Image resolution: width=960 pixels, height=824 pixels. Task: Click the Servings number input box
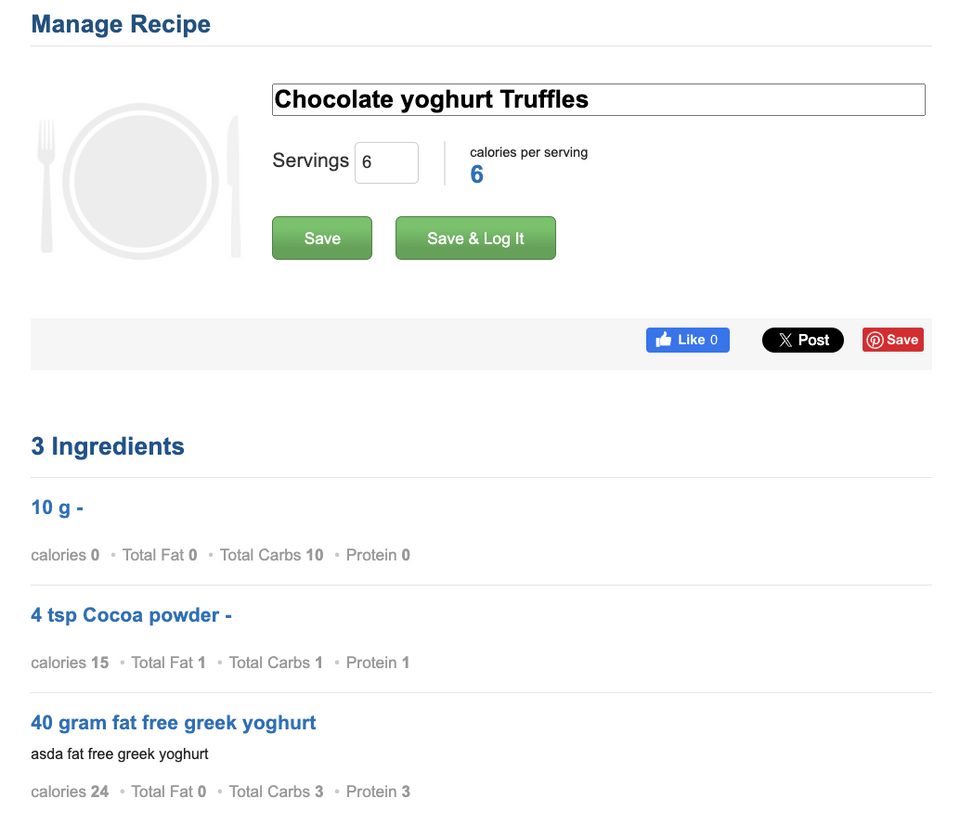point(387,163)
